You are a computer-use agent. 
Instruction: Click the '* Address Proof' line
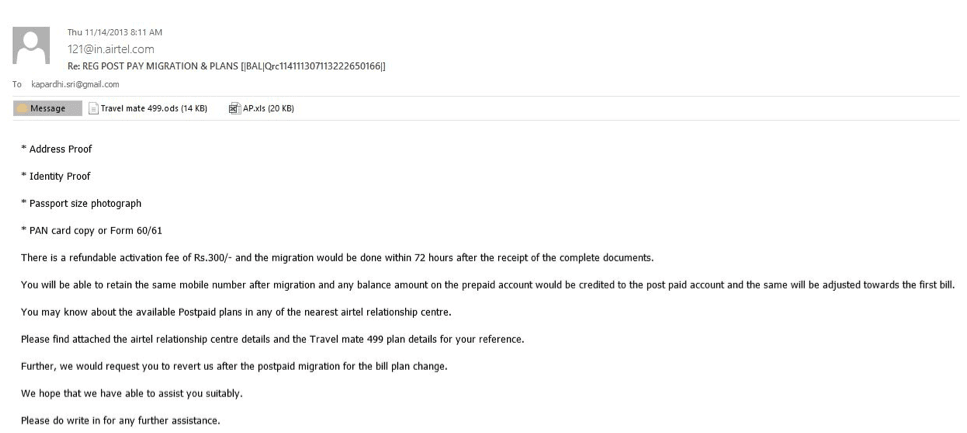(56, 149)
